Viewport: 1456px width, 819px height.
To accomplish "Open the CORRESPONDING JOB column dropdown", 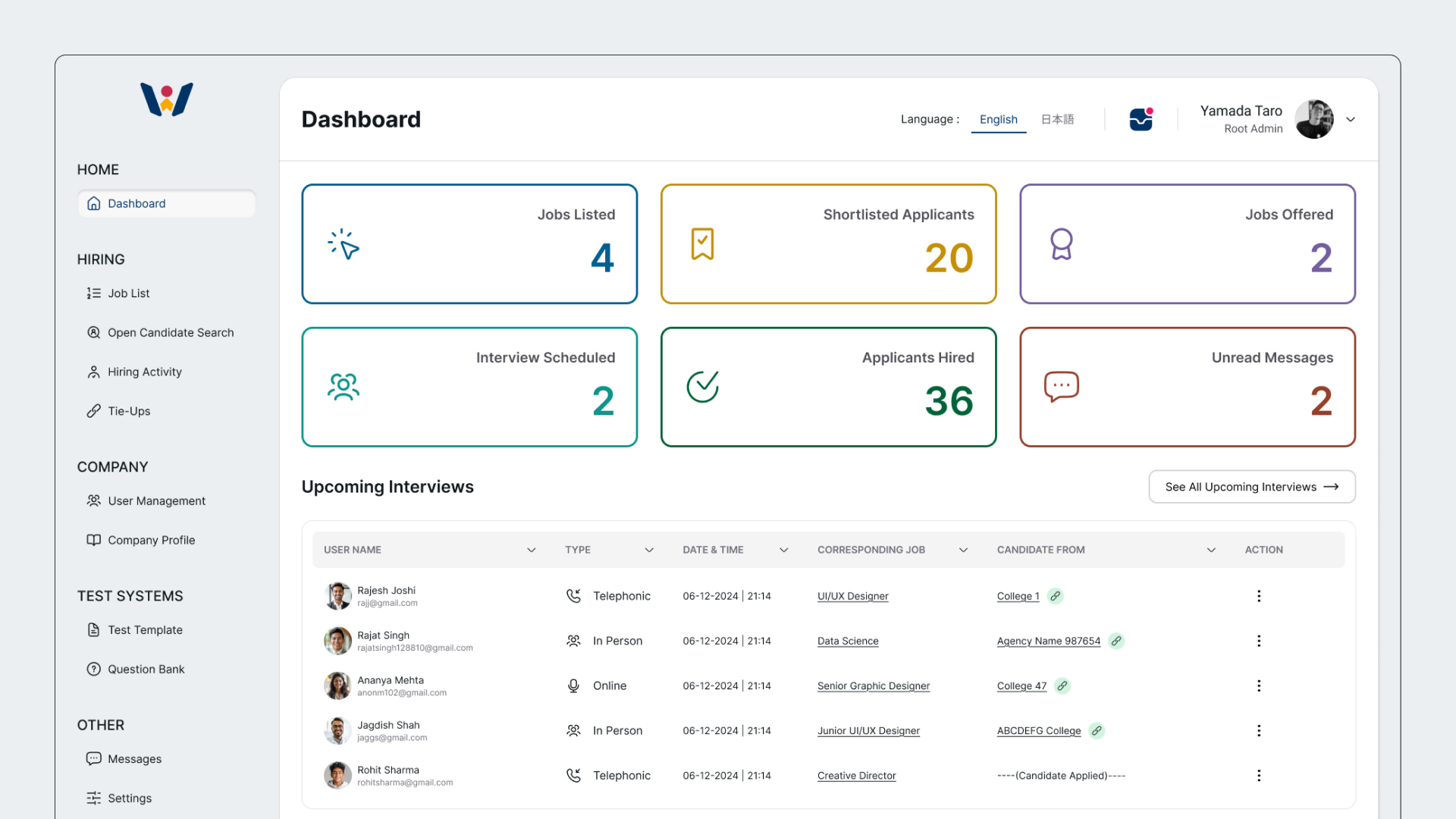I will 963,550.
